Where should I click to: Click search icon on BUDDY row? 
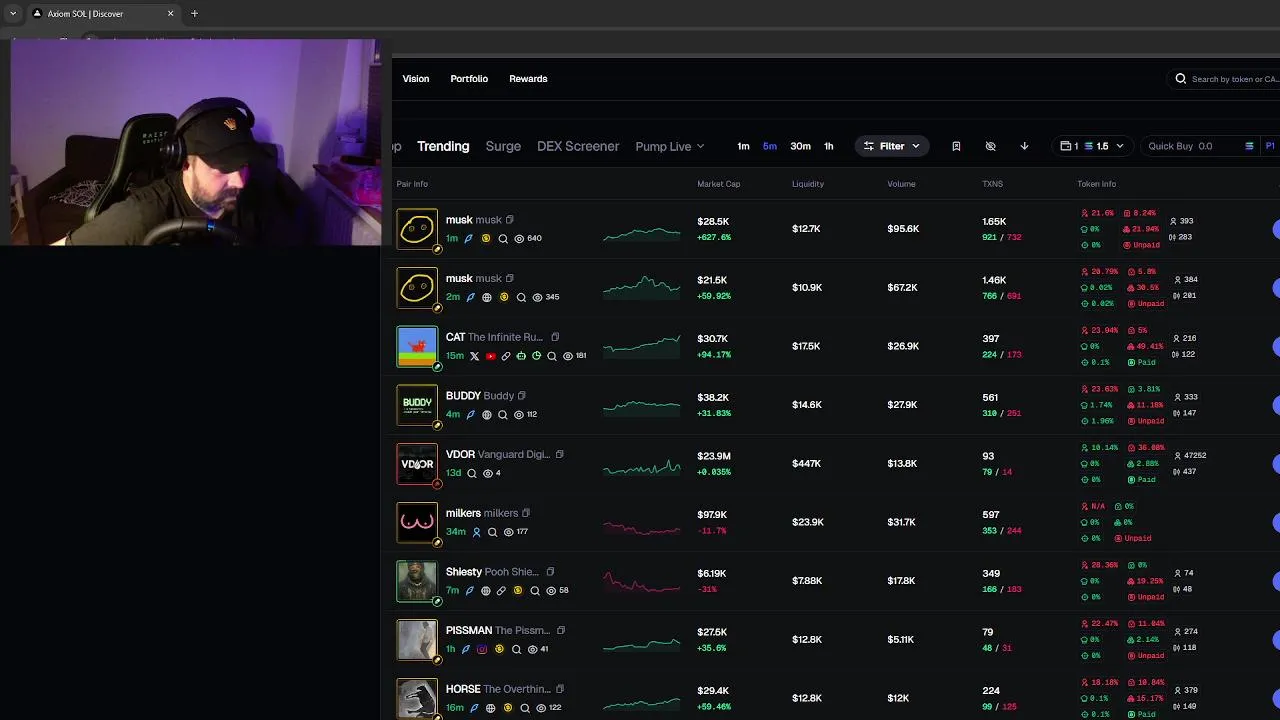click(x=503, y=414)
